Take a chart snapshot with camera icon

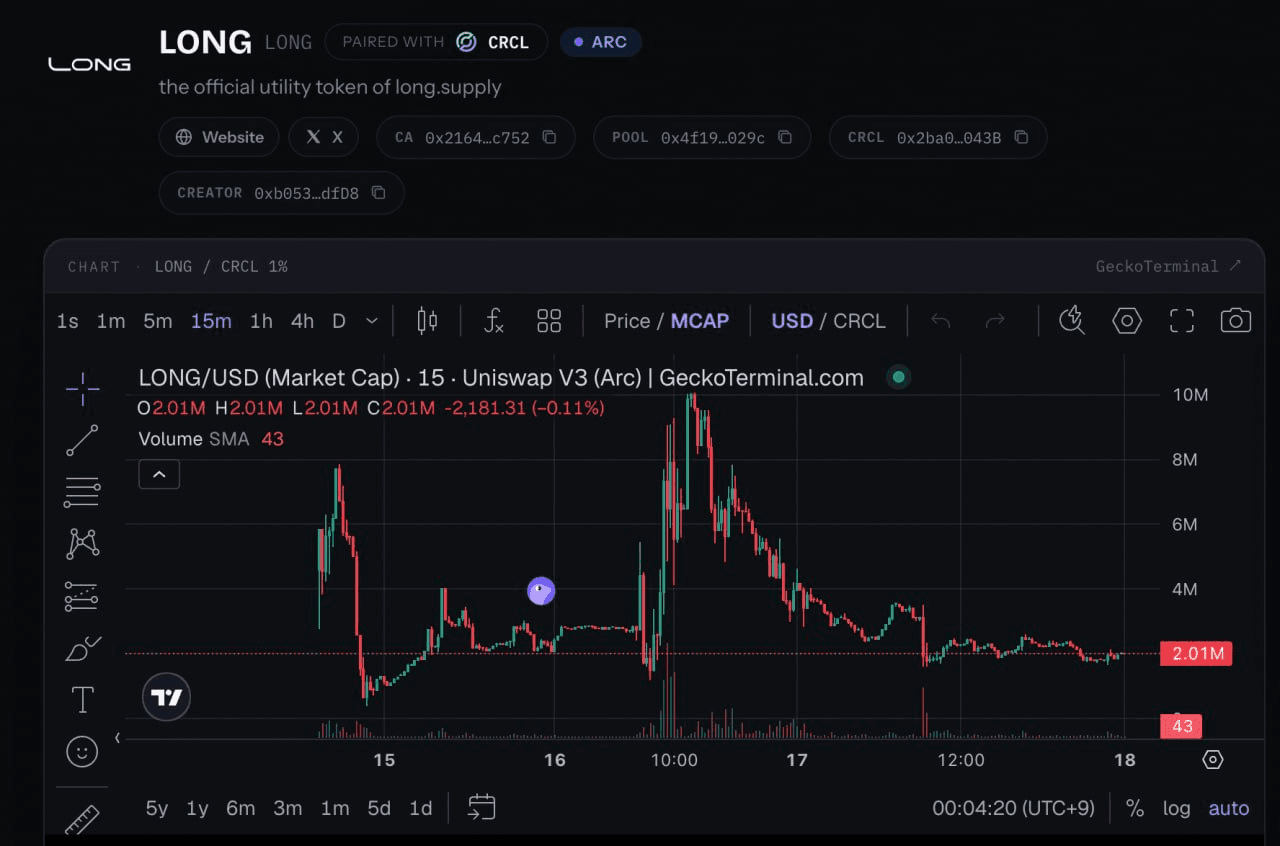(x=1236, y=321)
